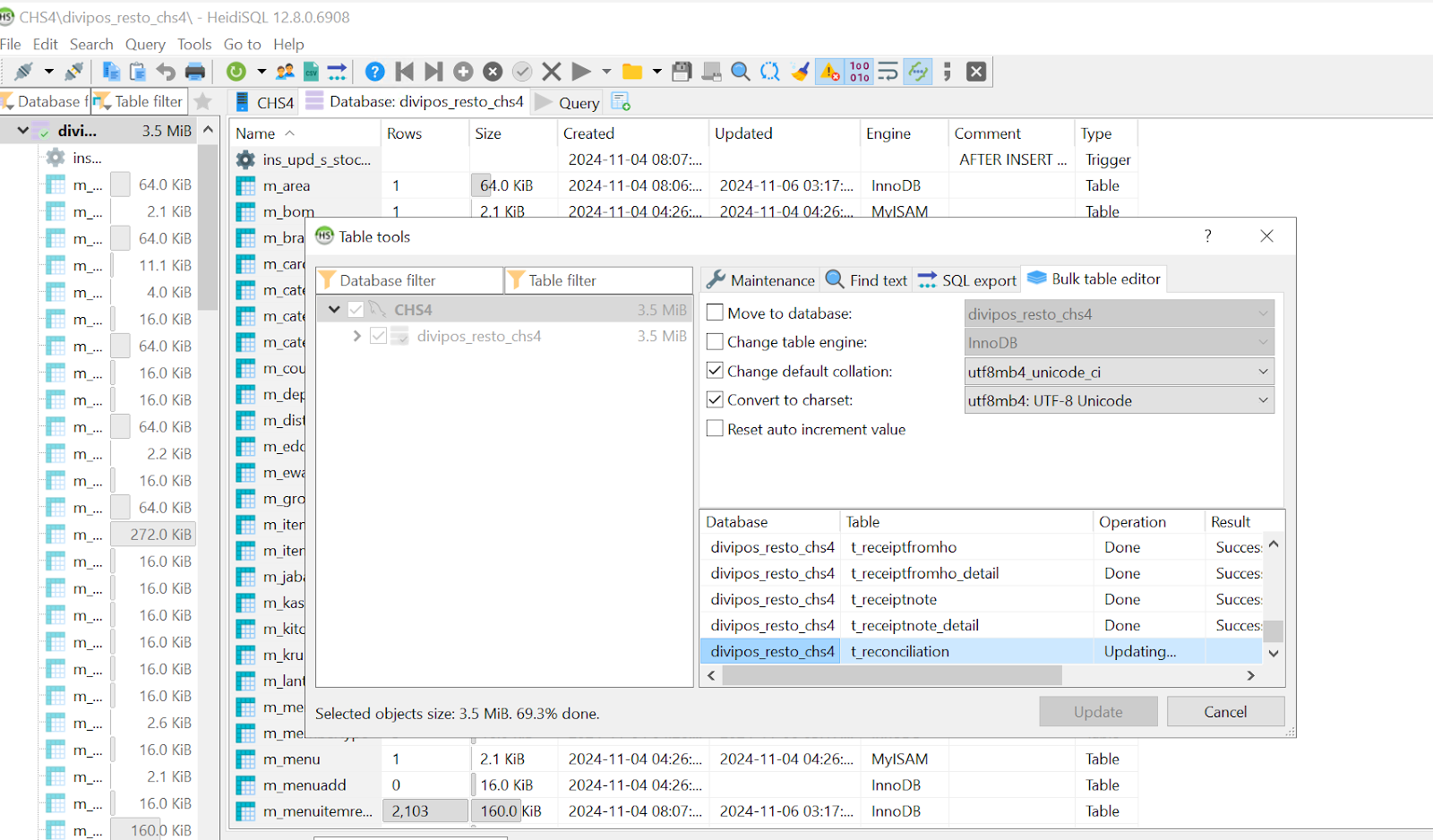
Task: Open the utf8mb4_unicode_ci collation dropdown
Action: 1119,372
